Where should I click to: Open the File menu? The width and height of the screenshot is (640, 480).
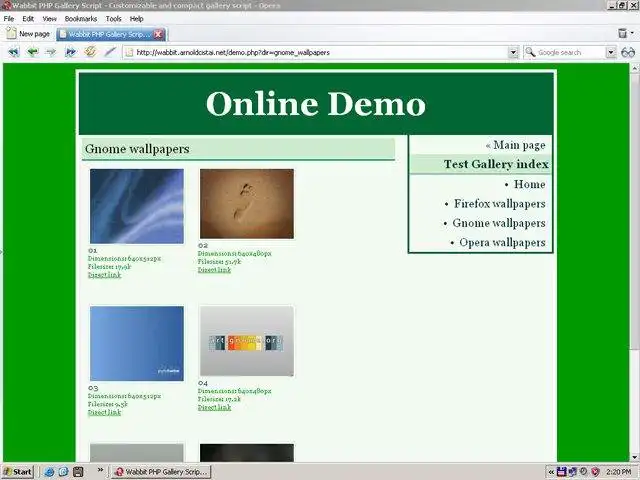[9, 19]
